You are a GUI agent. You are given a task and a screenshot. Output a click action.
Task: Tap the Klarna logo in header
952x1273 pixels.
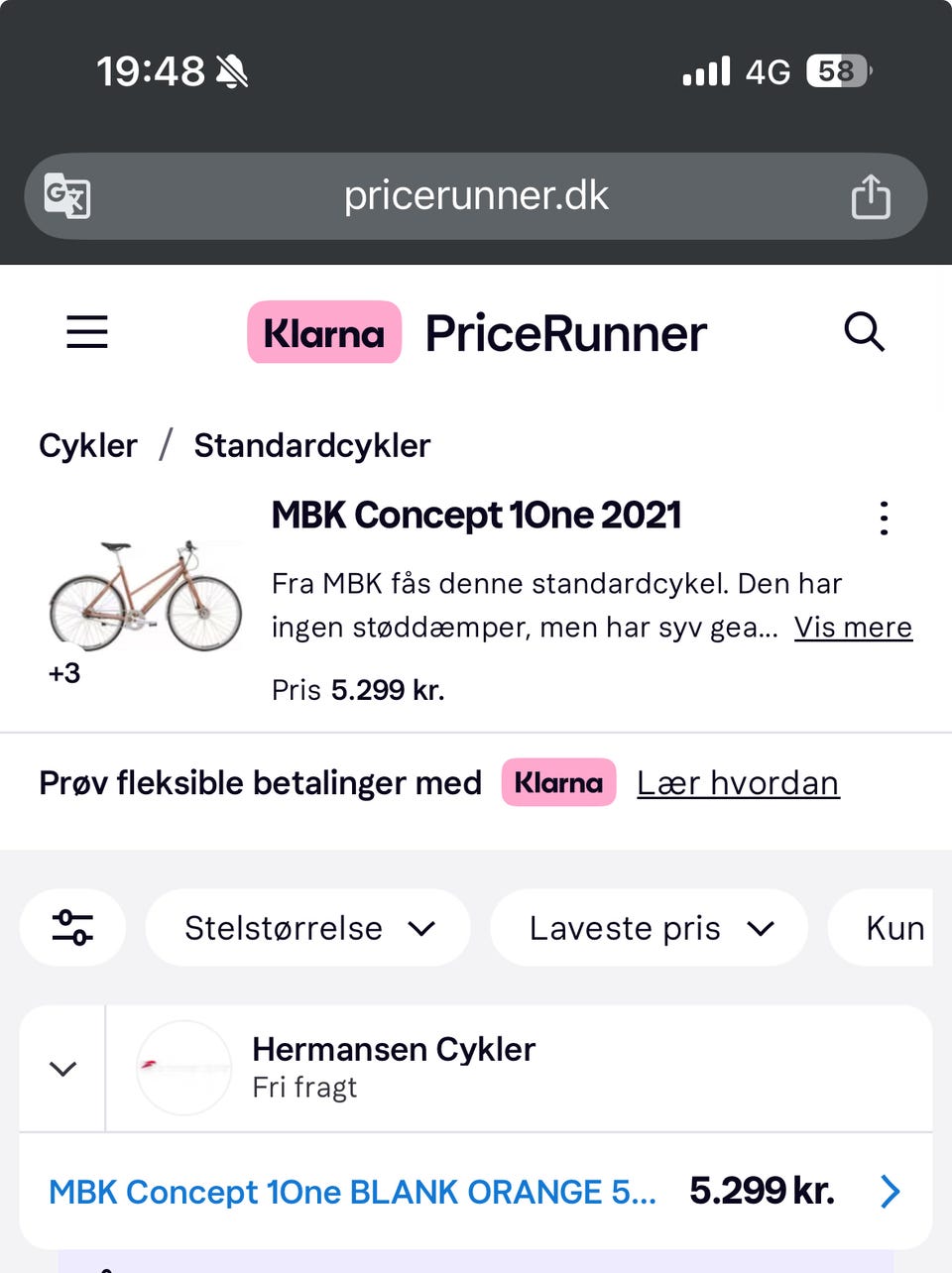point(324,333)
